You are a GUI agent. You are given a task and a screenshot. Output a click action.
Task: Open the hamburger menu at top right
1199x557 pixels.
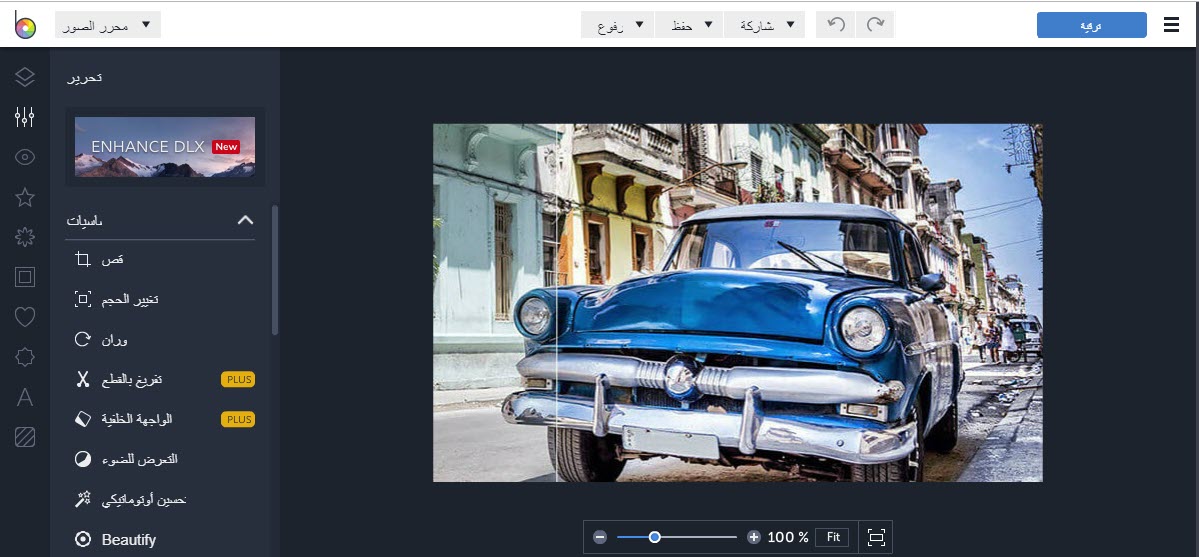[1171, 25]
